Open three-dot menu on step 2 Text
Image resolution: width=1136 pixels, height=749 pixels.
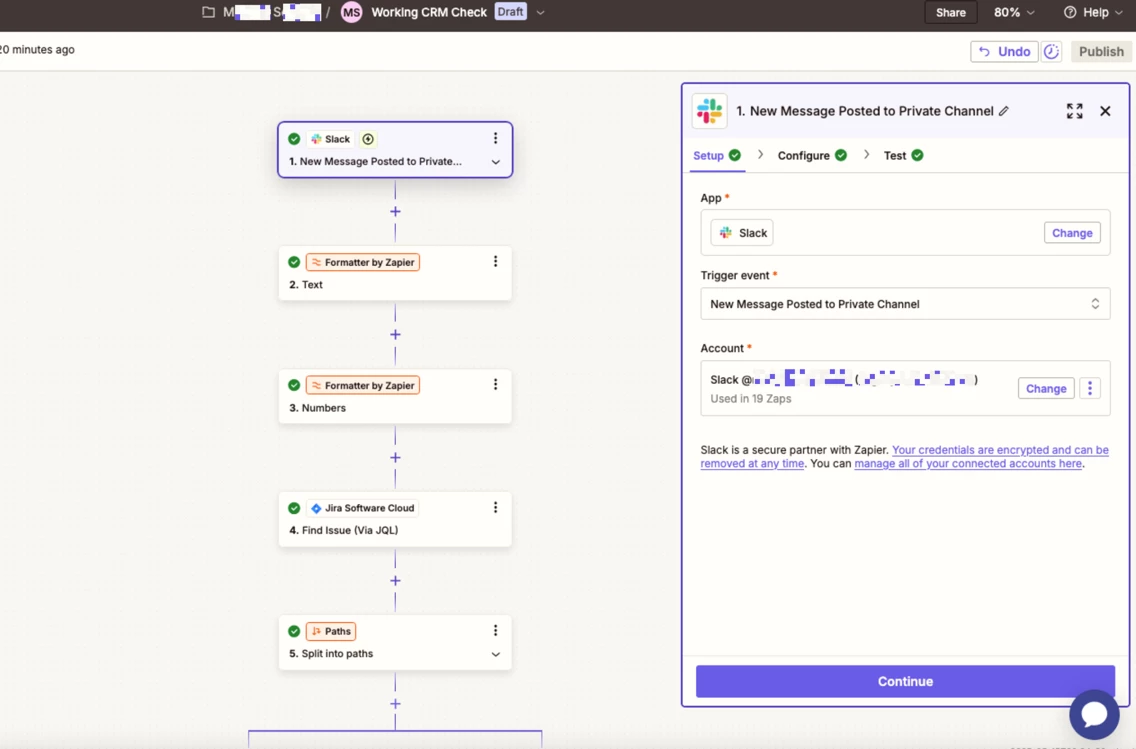tap(496, 261)
